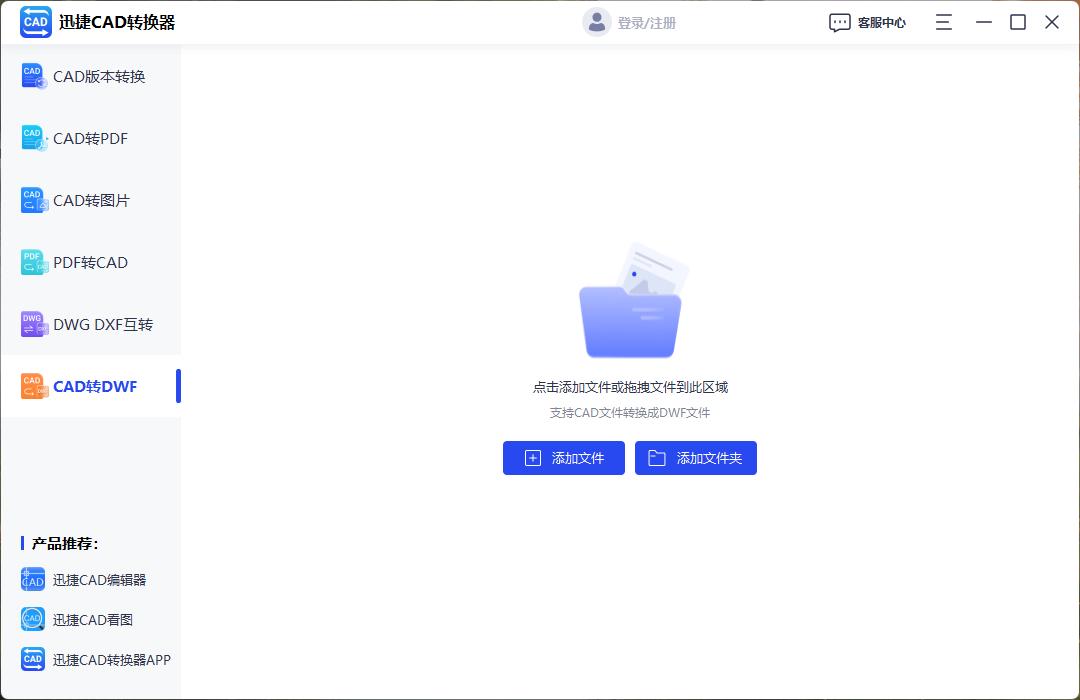
Task: Select the DWG DXF互转 tool
Action: point(33,324)
